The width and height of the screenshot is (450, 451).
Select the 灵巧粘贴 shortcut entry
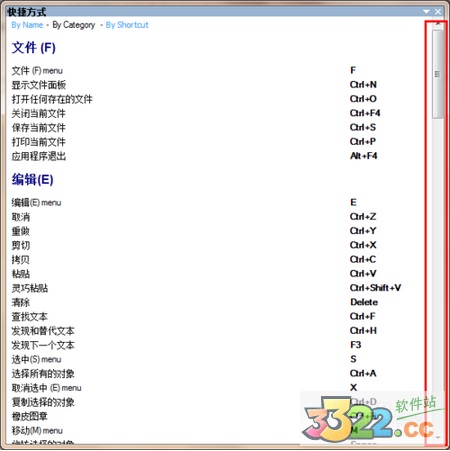[x=30, y=288]
